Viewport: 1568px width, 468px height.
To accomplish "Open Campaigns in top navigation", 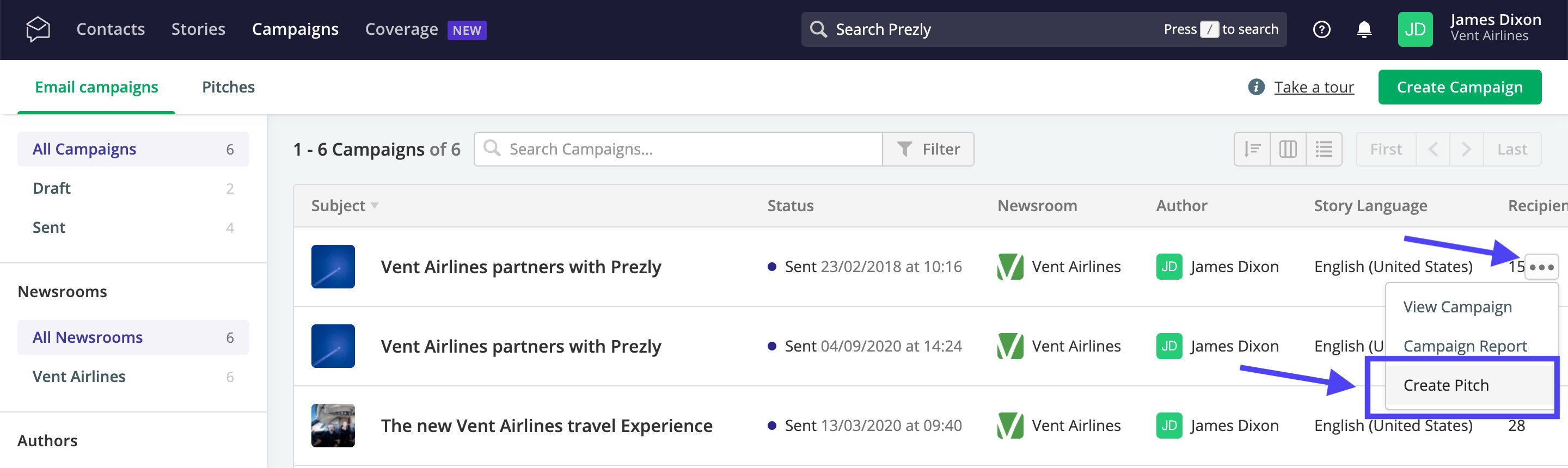I will coord(295,29).
